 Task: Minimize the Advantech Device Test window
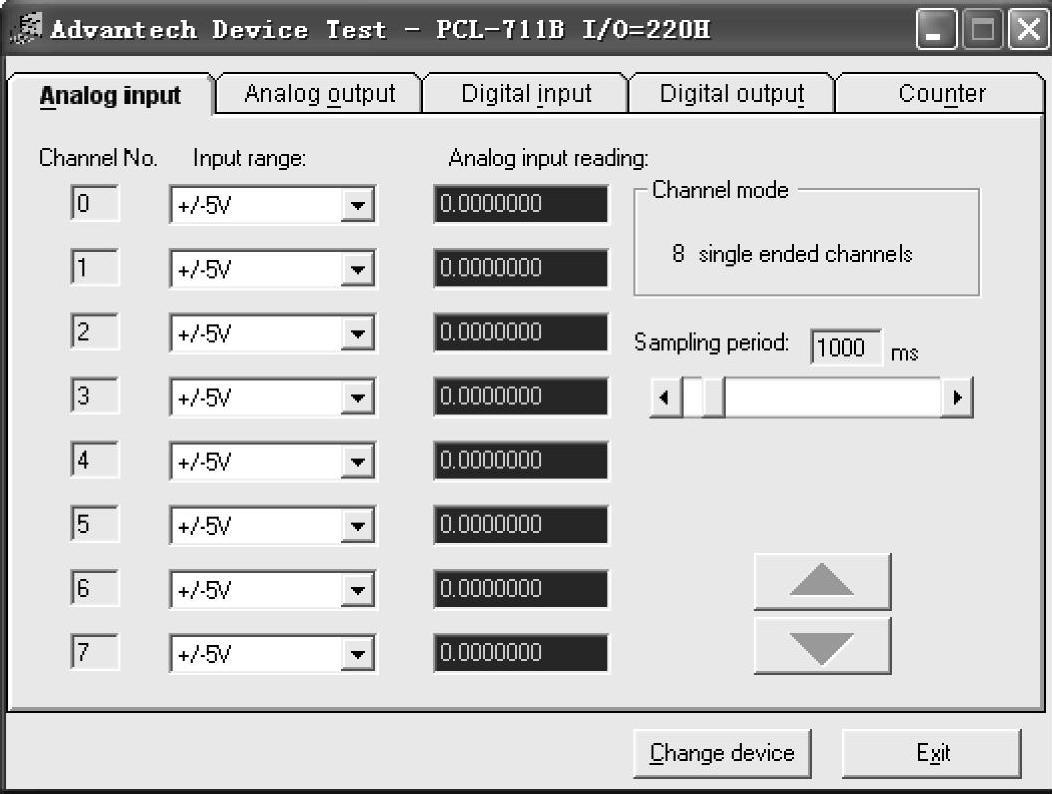(937, 30)
